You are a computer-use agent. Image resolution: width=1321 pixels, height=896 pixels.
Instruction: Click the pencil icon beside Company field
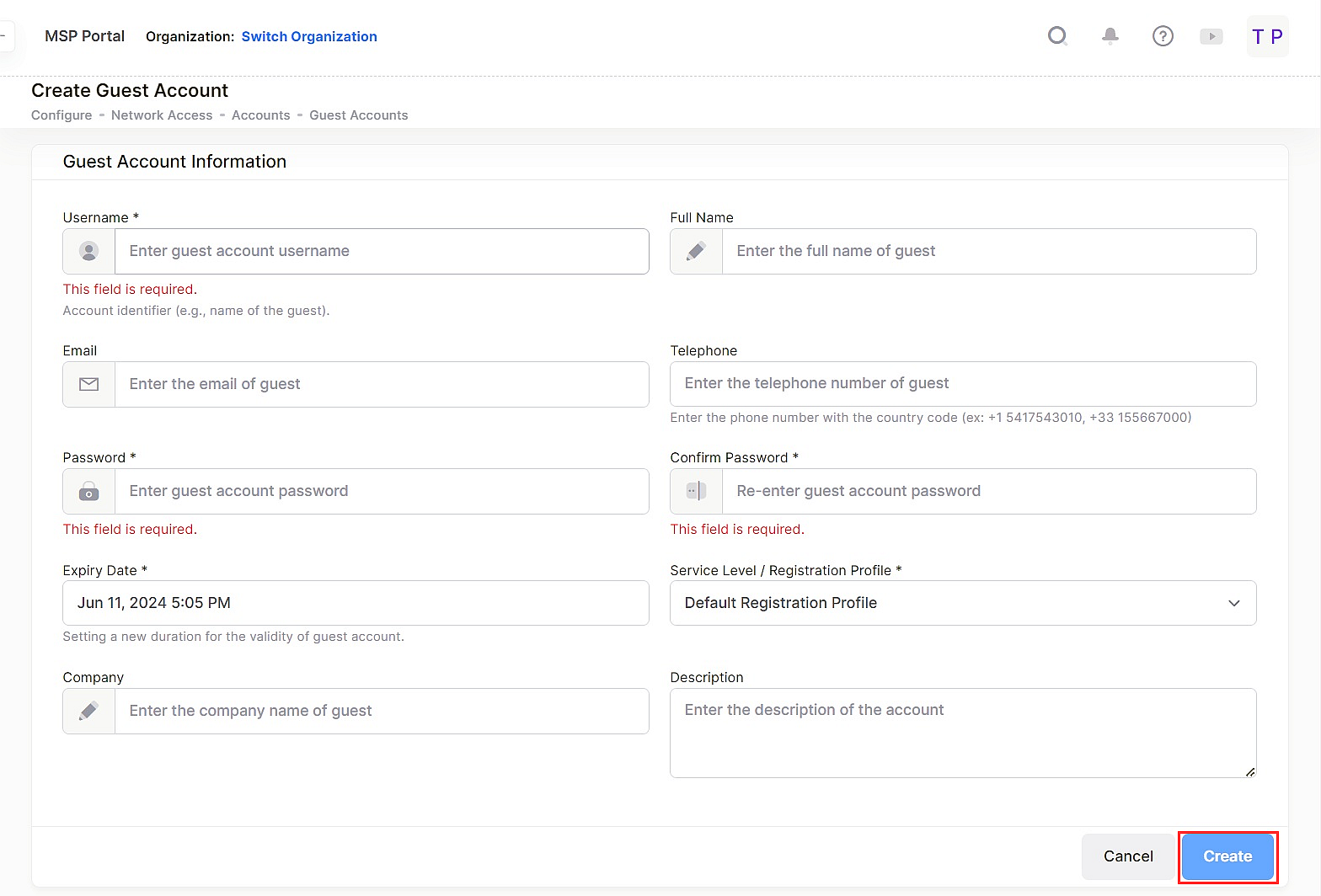coord(89,711)
